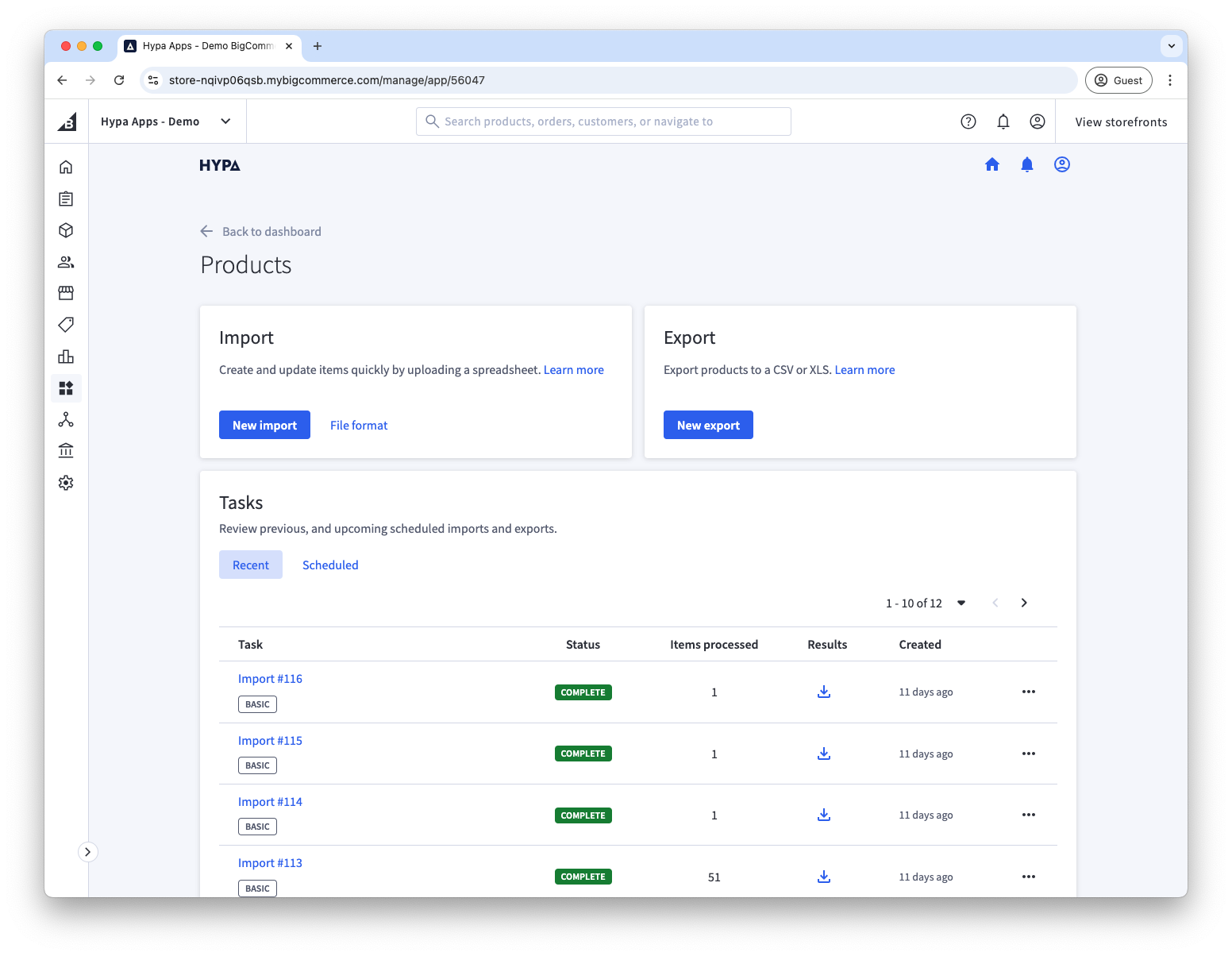Image resolution: width=1232 pixels, height=956 pixels.
Task: Open Orders icon in left sidebar
Action: tap(66, 199)
